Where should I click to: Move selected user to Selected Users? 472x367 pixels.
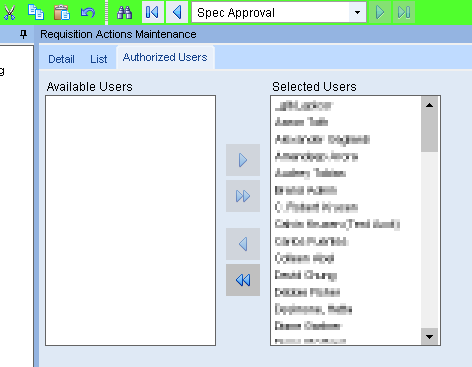243,160
